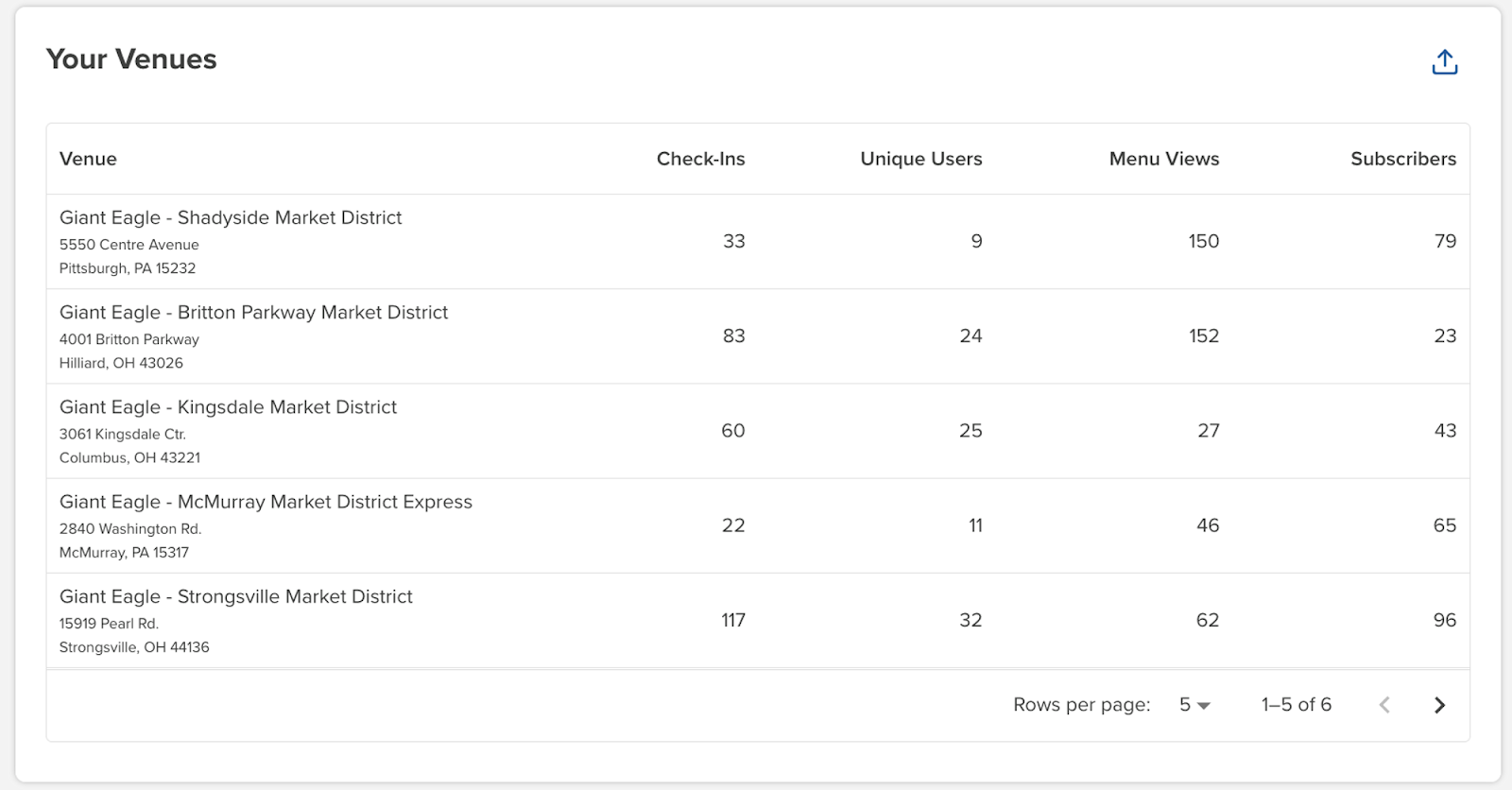Sort by Check-Ins column header
The image size is (1512, 790).
tap(700, 159)
